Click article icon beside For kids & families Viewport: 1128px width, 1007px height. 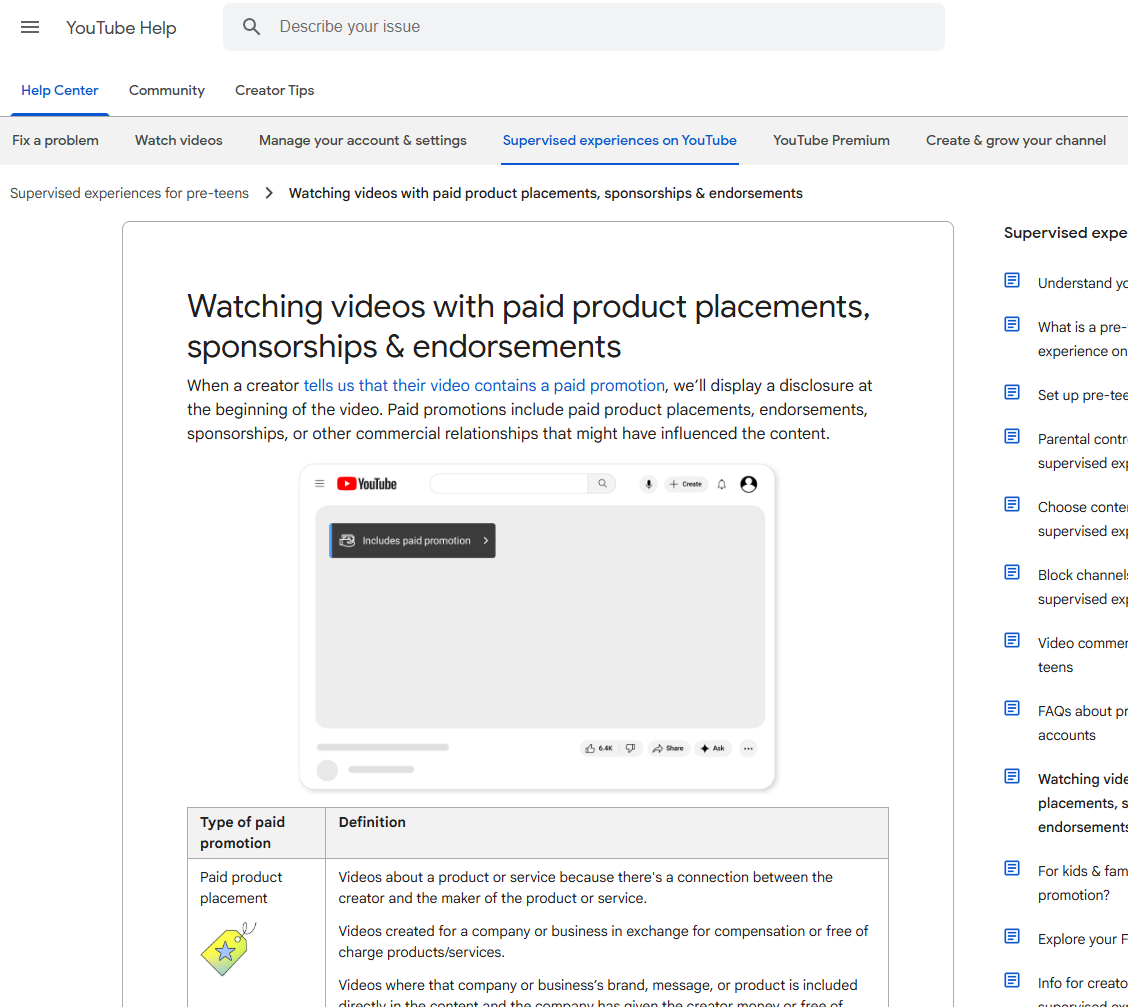[x=1011, y=869]
